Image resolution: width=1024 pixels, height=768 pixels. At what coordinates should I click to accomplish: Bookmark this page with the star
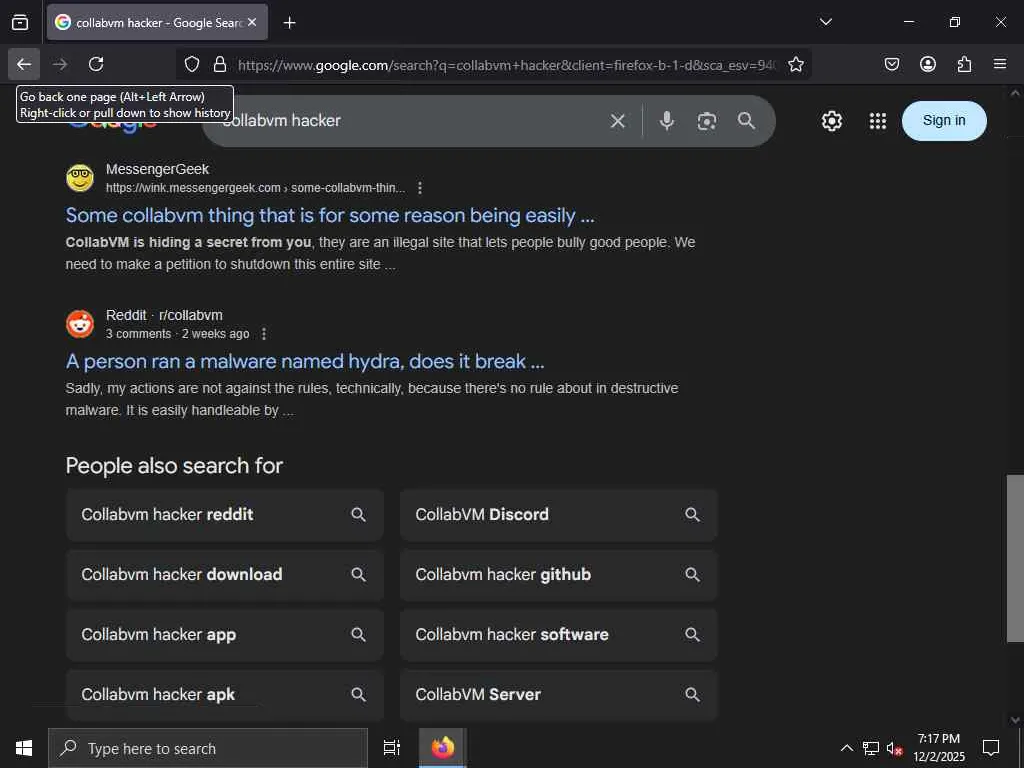(x=795, y=64)
